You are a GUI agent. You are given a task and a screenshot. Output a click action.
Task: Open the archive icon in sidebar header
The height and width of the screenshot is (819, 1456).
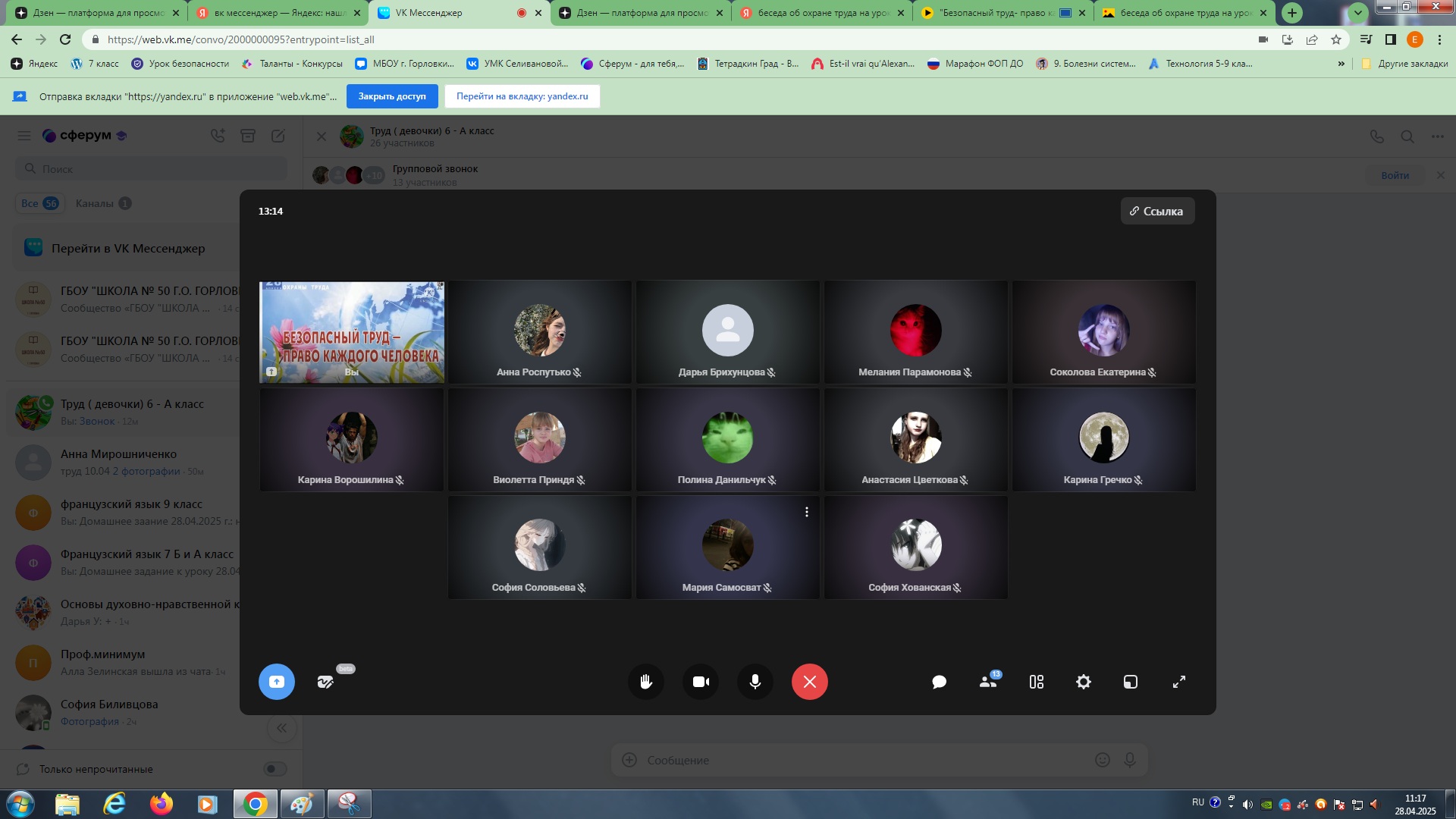(248, 136)
